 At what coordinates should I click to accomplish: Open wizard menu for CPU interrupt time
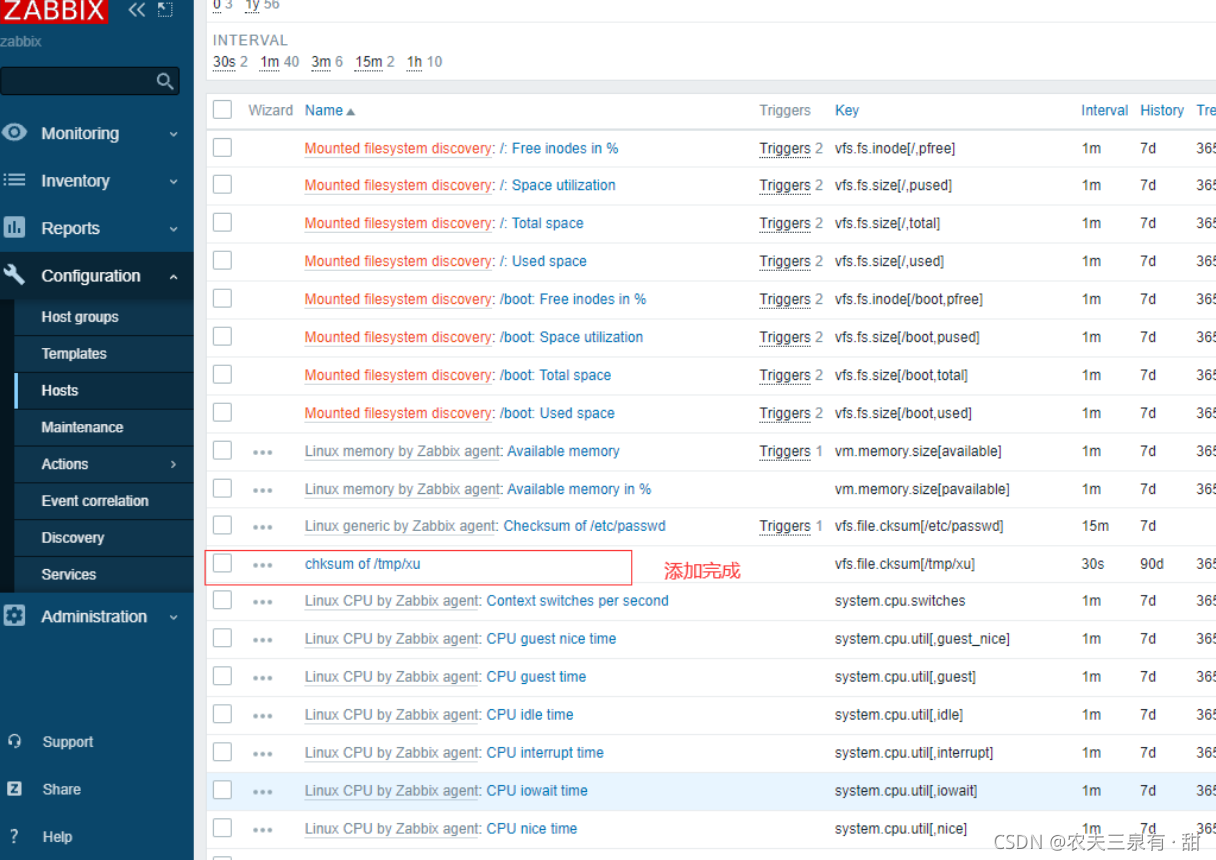pos(263,754)
